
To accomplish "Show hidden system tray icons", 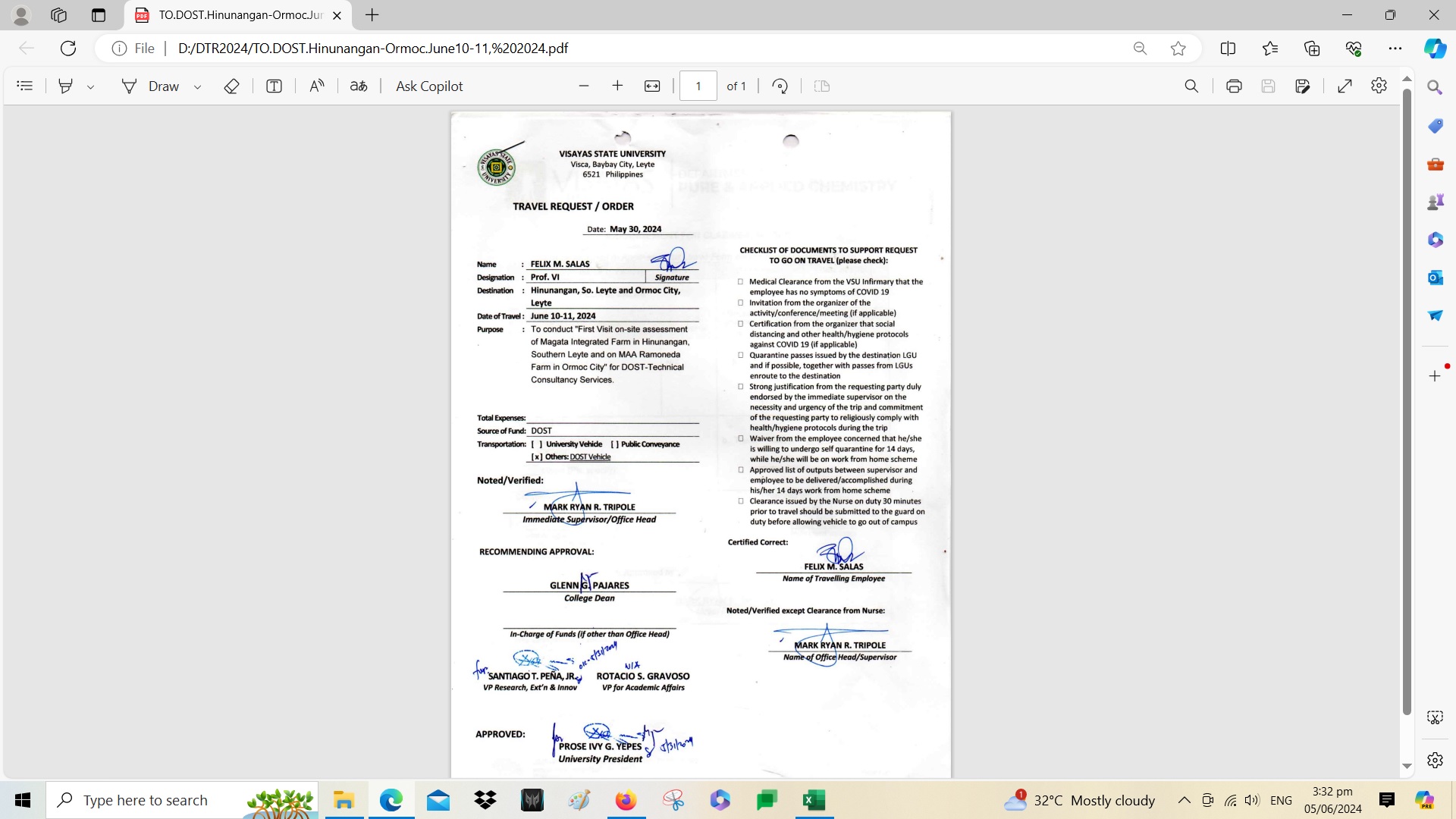I will (x=1184, y=800).
